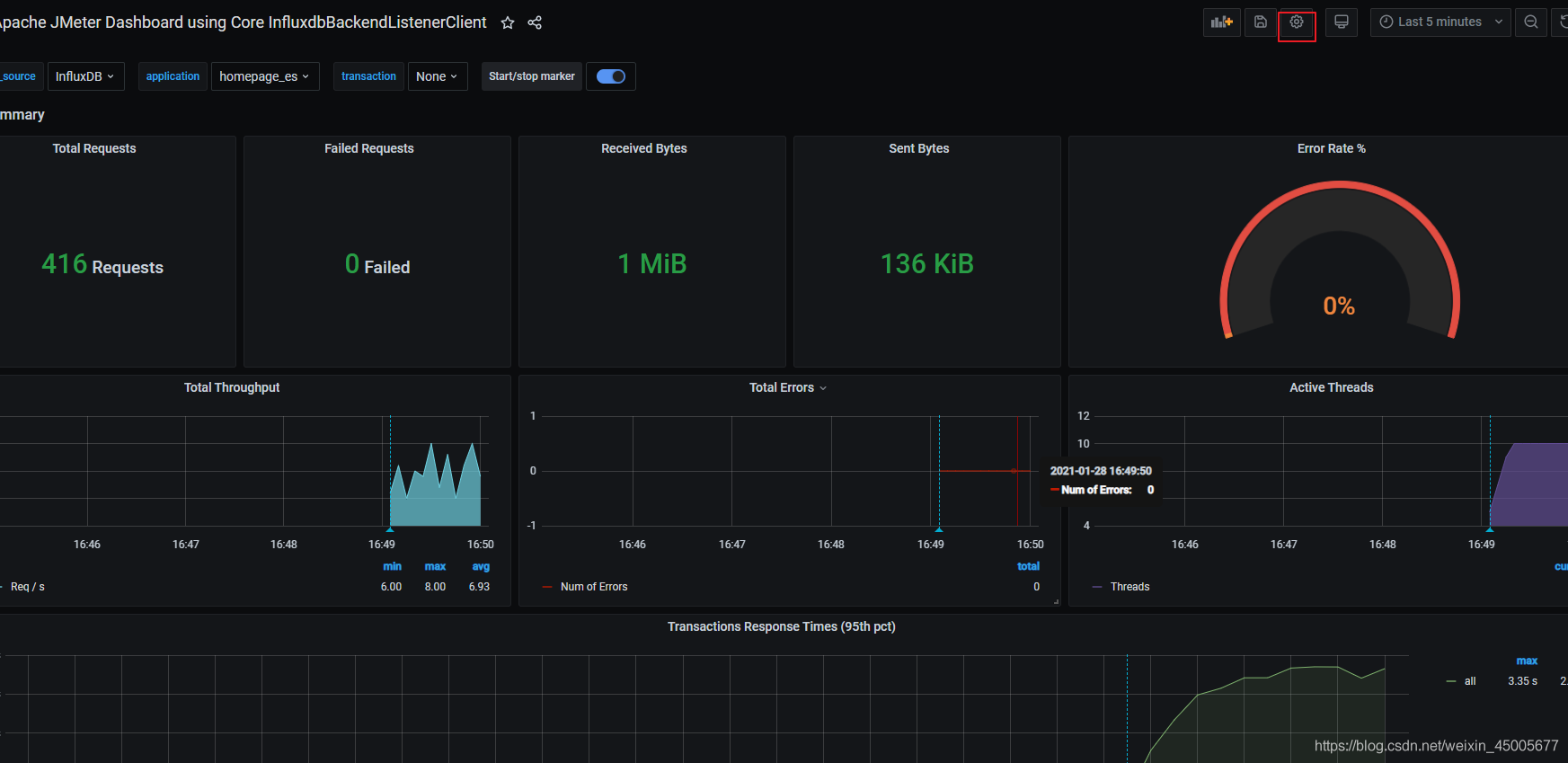
Task: Toggle the Req / s legend series
Action: 28,587
